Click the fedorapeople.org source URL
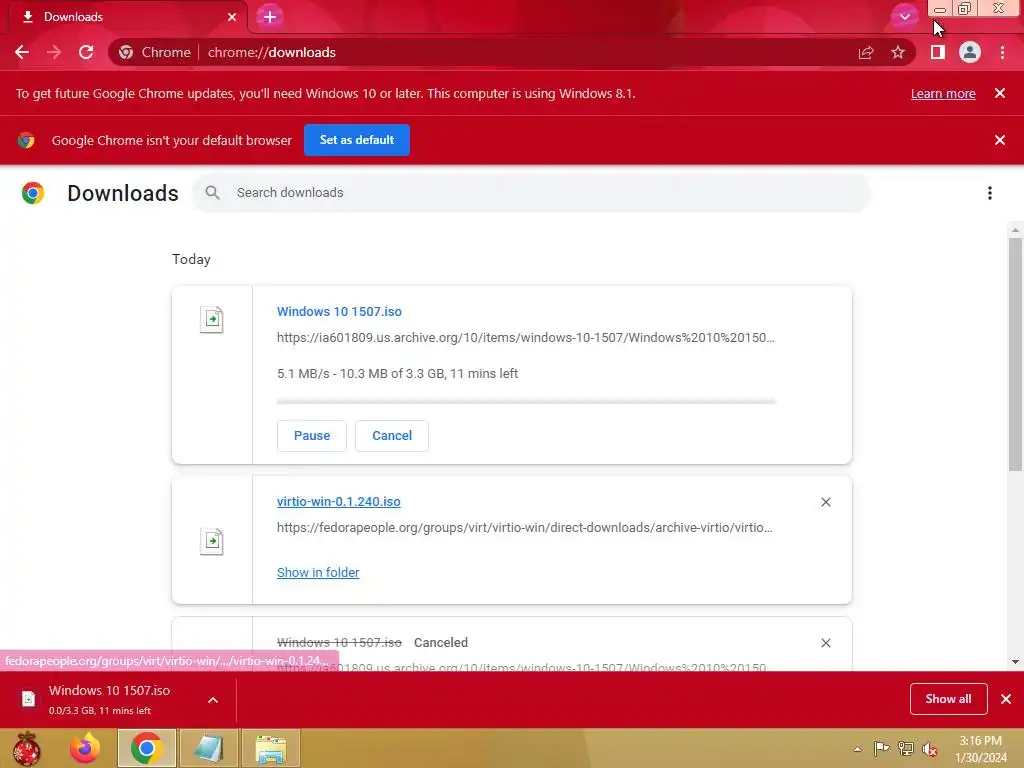This screenshot has width=1024, height=768. pos(524,528)
